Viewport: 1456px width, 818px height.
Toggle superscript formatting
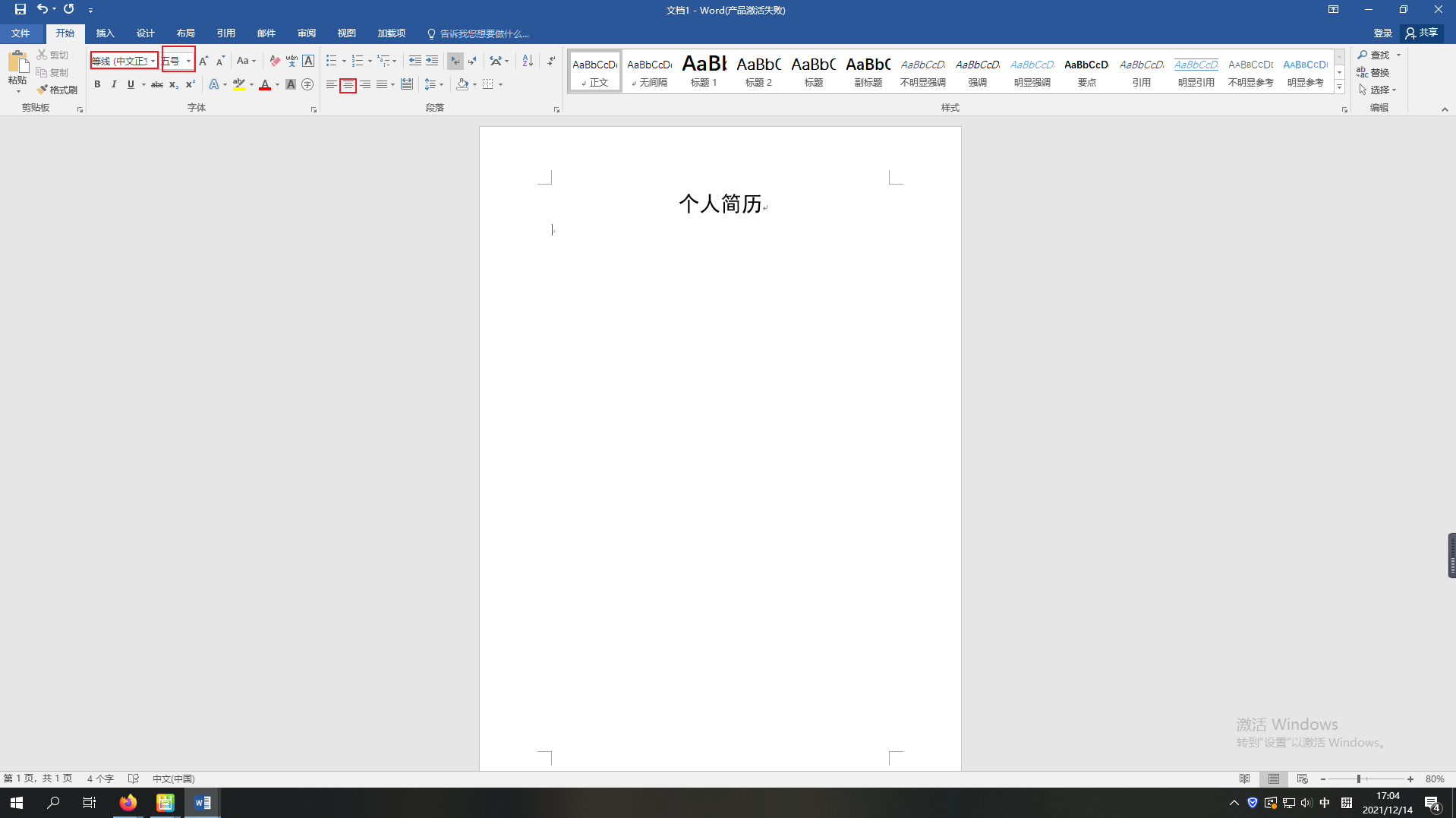(191, 84)
